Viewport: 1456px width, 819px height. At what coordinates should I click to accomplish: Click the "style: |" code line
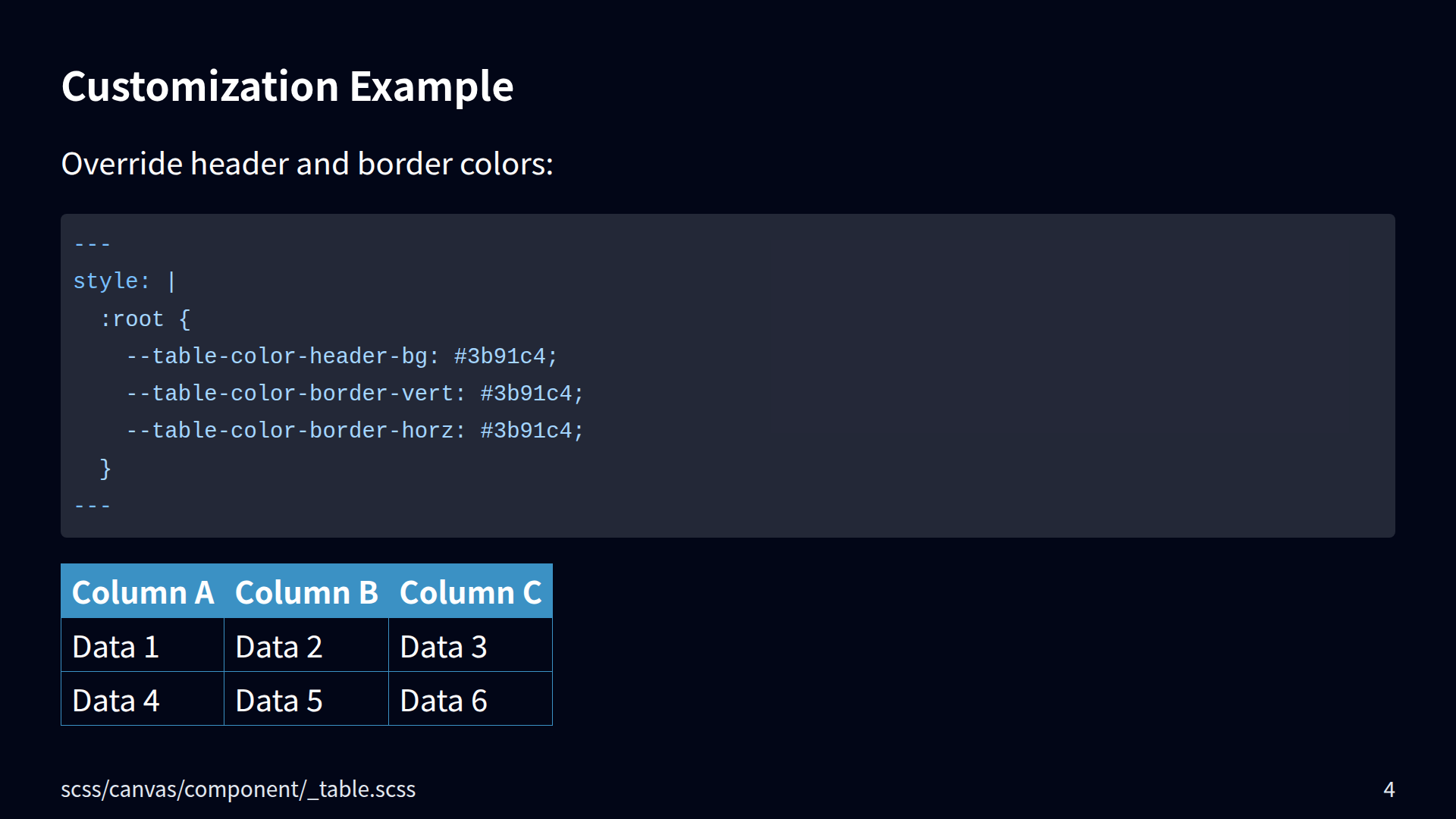click(124, 281)
